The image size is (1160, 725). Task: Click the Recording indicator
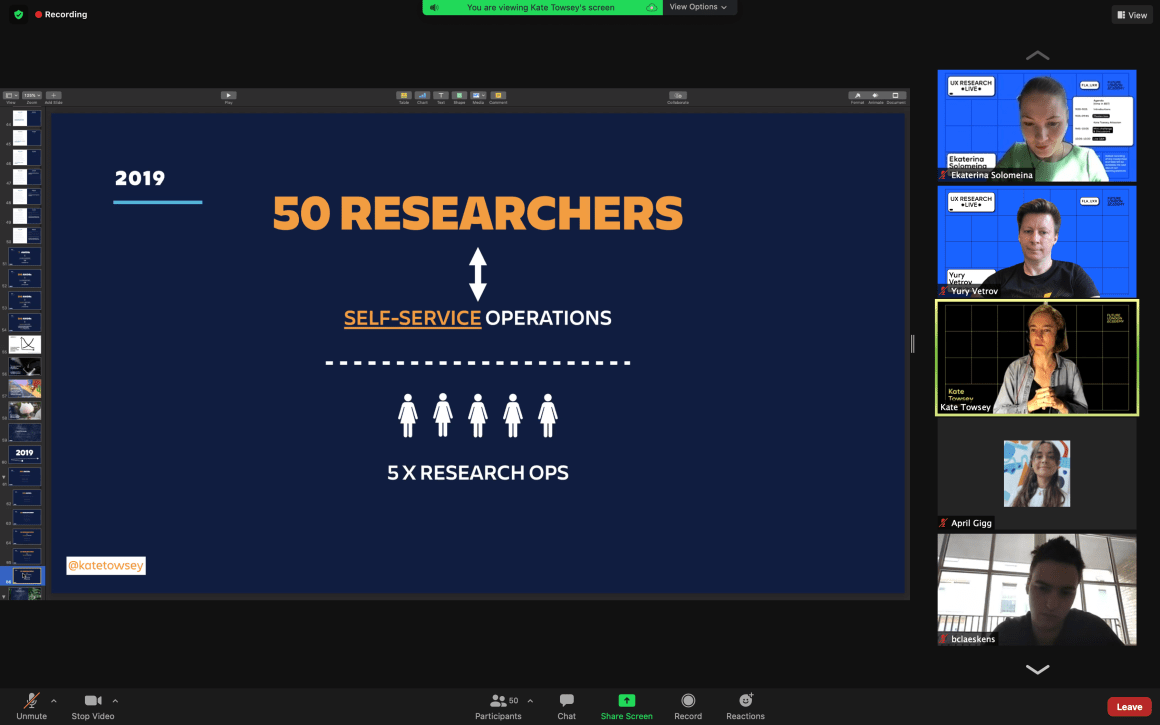point(61,14)
